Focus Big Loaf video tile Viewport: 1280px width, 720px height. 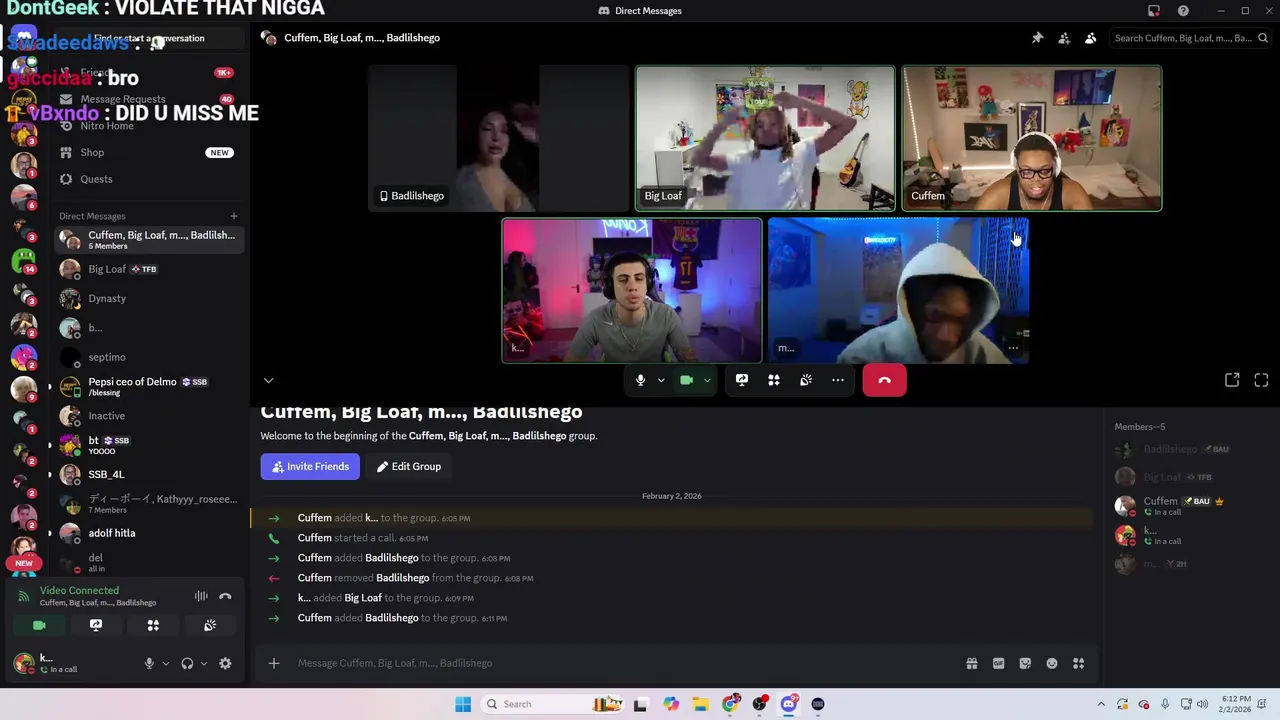pos(765,138)
